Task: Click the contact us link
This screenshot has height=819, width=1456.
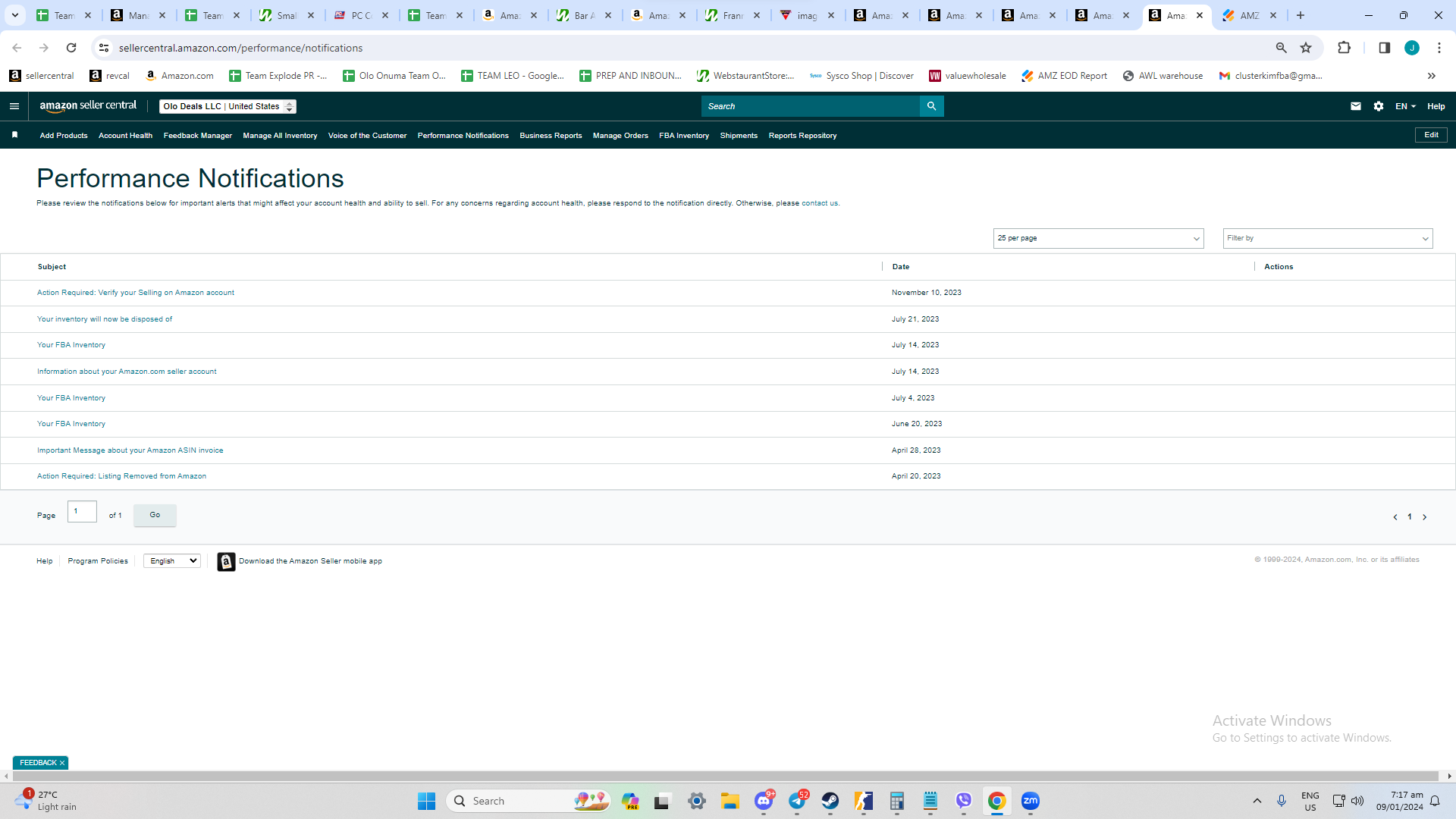Action: point(820,203)
